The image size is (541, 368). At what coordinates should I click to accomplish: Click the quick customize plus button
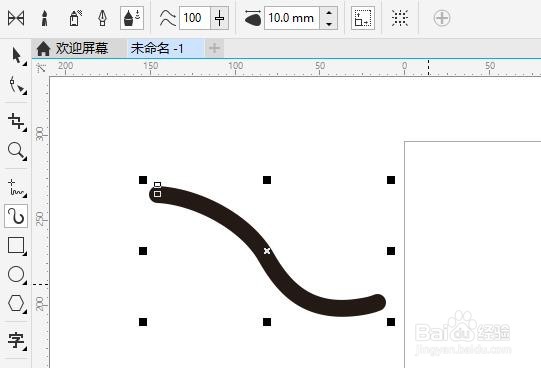[x=442, y=18]
